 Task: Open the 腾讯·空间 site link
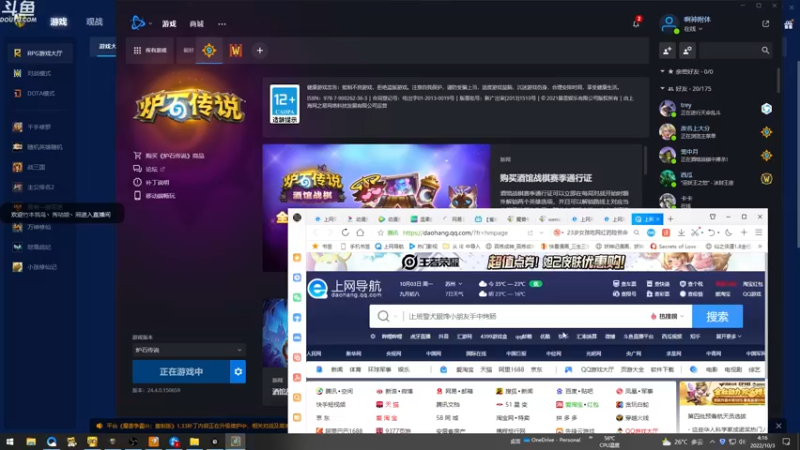(x=334, y=391)
